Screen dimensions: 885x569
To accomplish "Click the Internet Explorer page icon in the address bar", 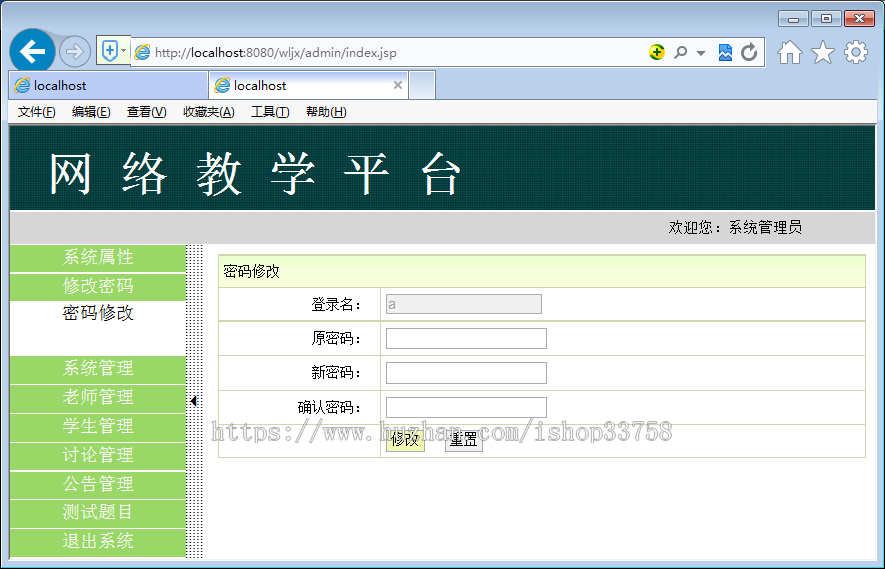I will pos(143,52).
